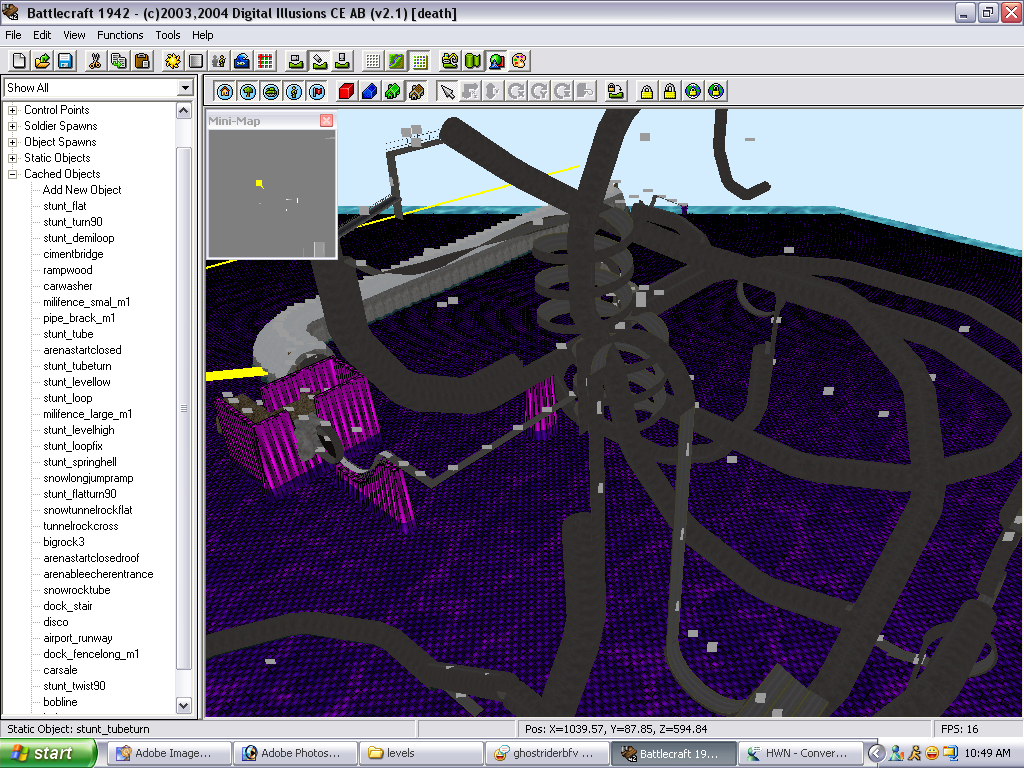Click Add New Object in Cached Objects
1024x768 pixels.
[82, 190]
